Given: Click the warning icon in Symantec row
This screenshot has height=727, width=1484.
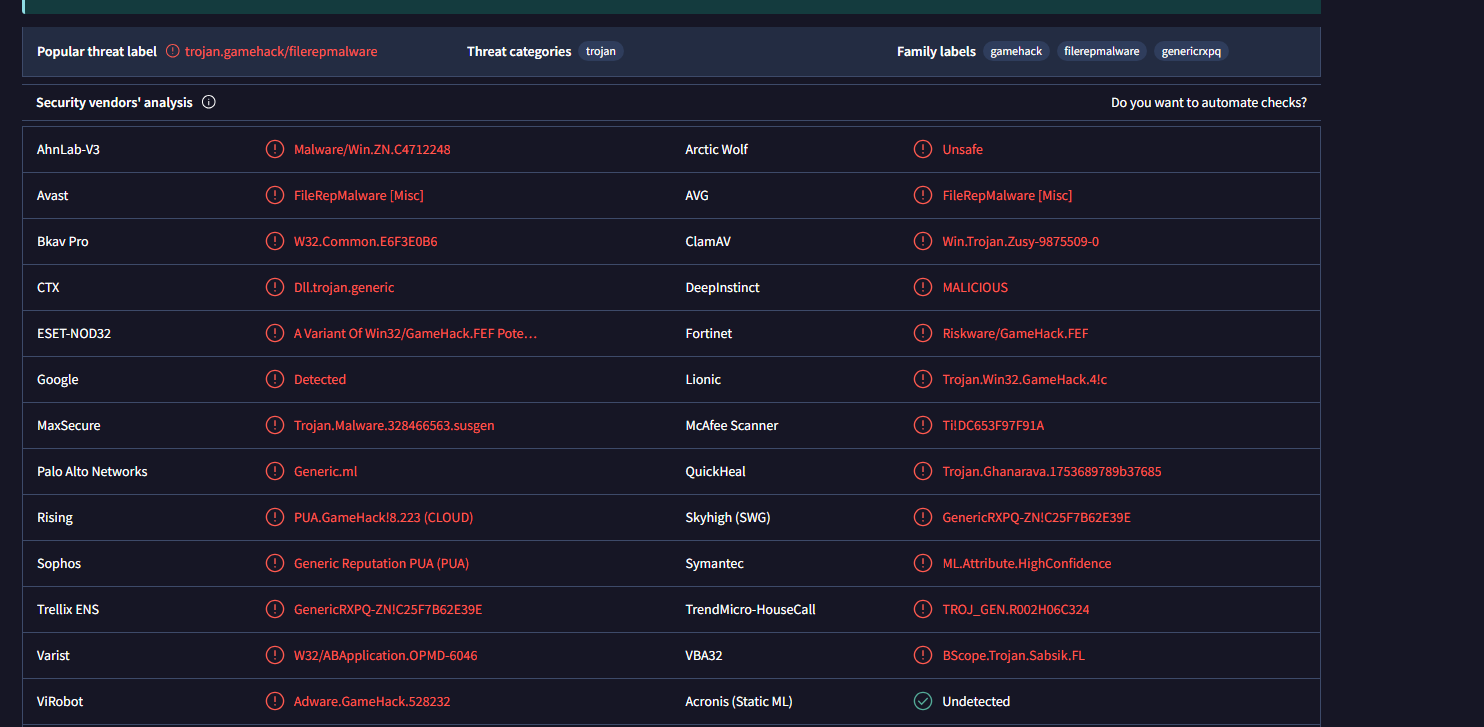Looking at the screenshot, I should (923, 563).
